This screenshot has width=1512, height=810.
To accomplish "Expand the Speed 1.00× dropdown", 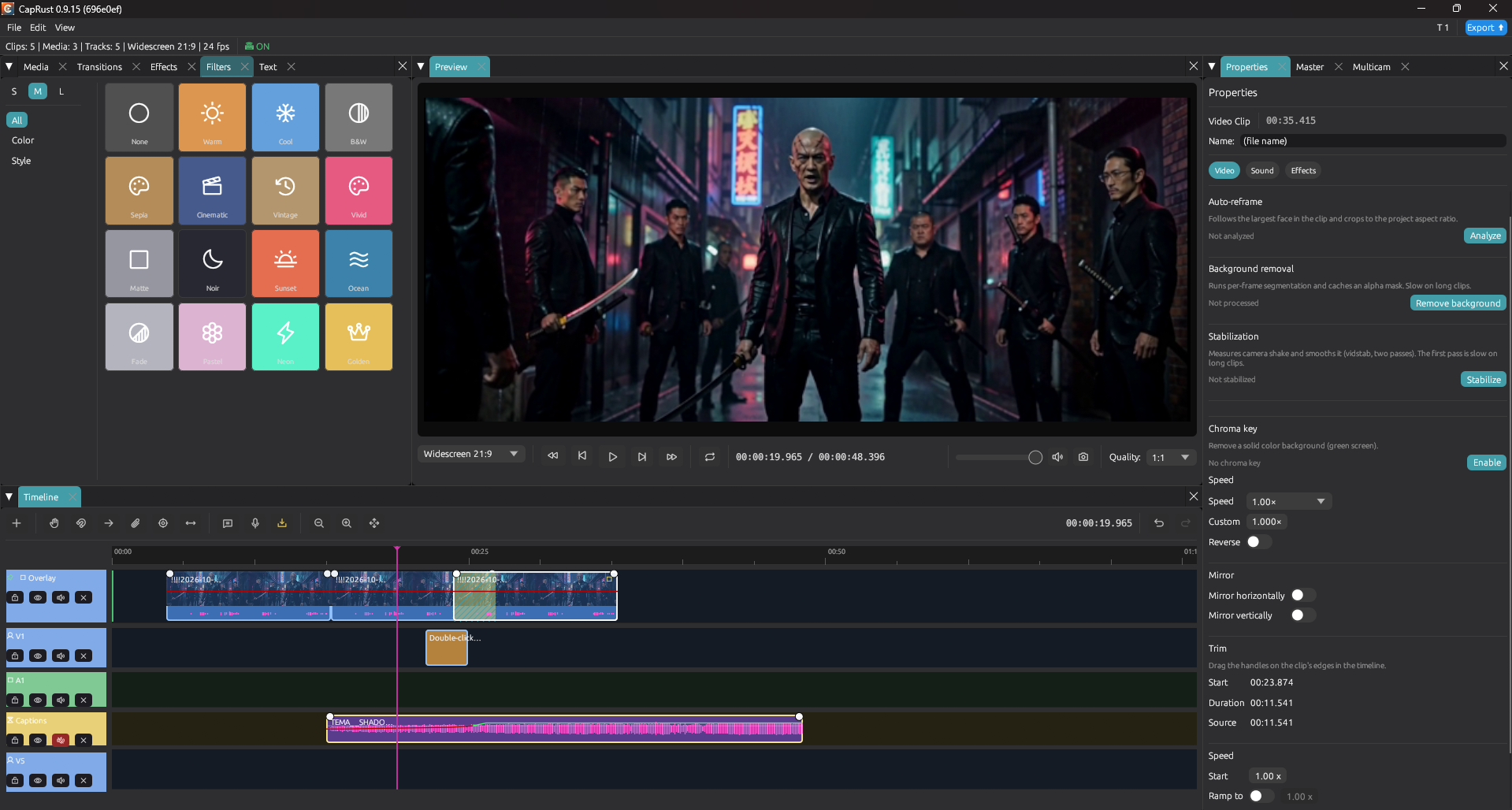I will (1289, 502).
